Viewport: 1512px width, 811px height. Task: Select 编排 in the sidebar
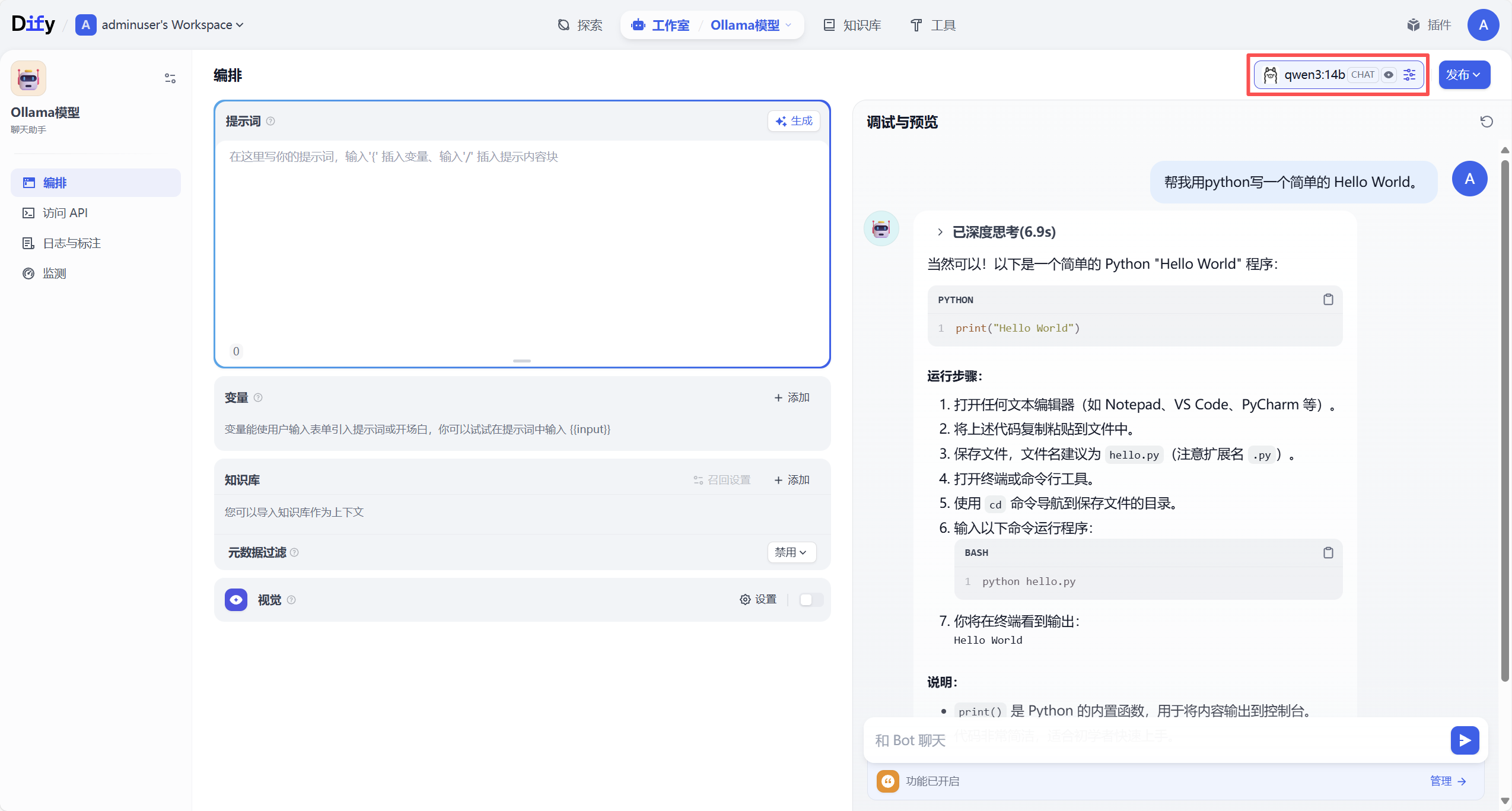(x=96, y=183)
